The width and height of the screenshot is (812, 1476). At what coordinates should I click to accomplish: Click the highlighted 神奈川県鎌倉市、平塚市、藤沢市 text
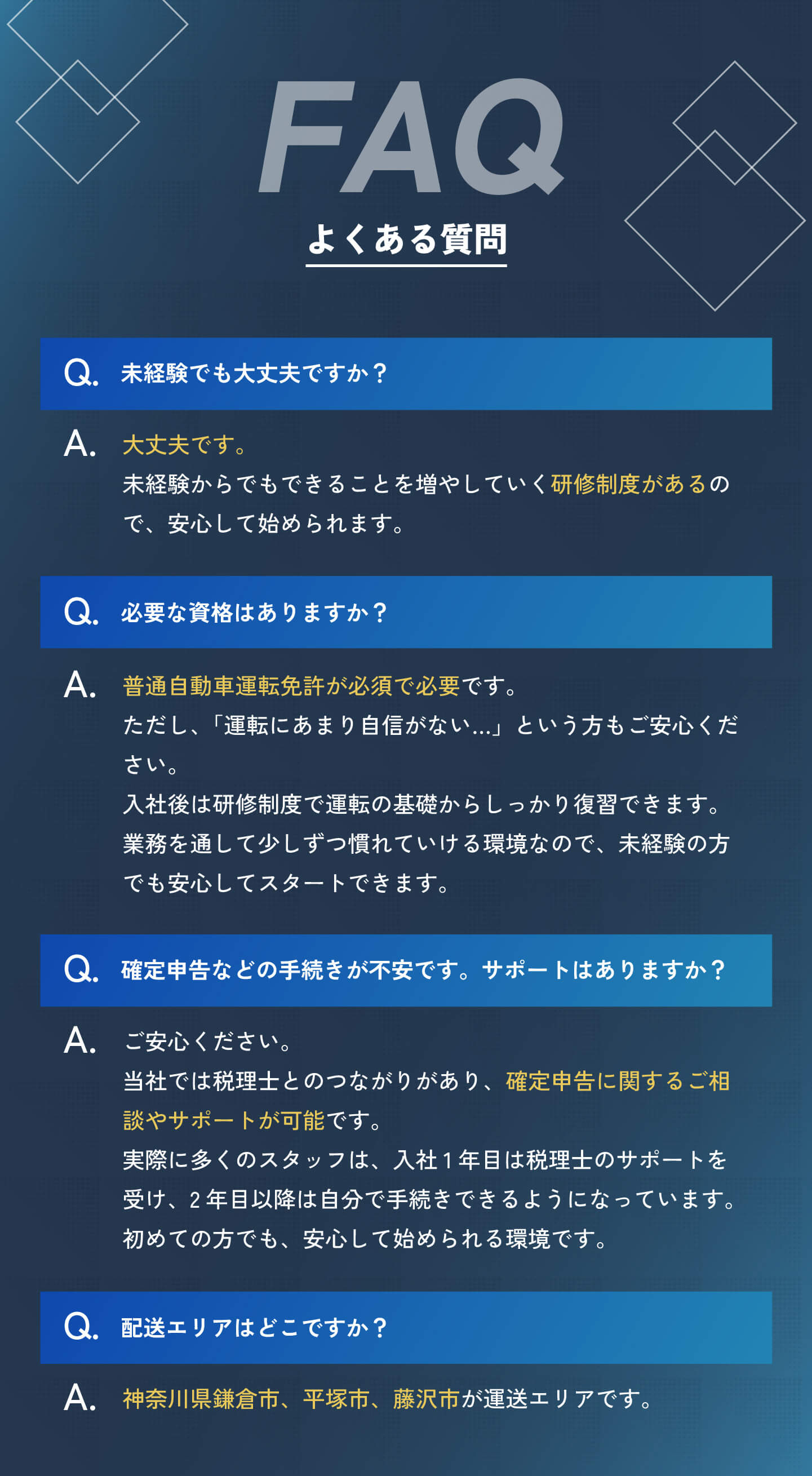pos(291,1399)
